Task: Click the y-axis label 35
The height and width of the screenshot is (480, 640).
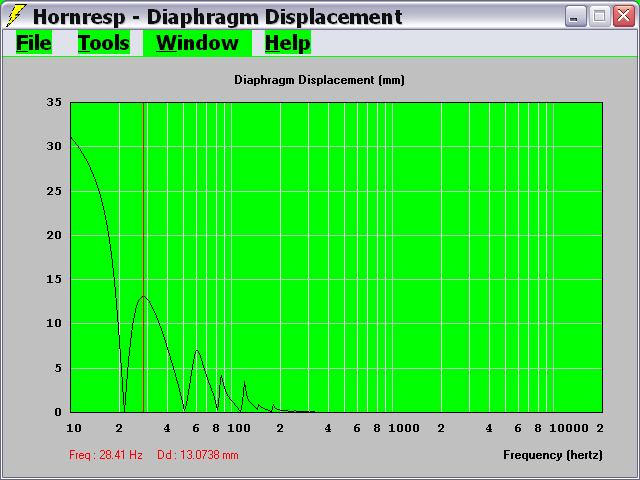Action: (54, 102)
